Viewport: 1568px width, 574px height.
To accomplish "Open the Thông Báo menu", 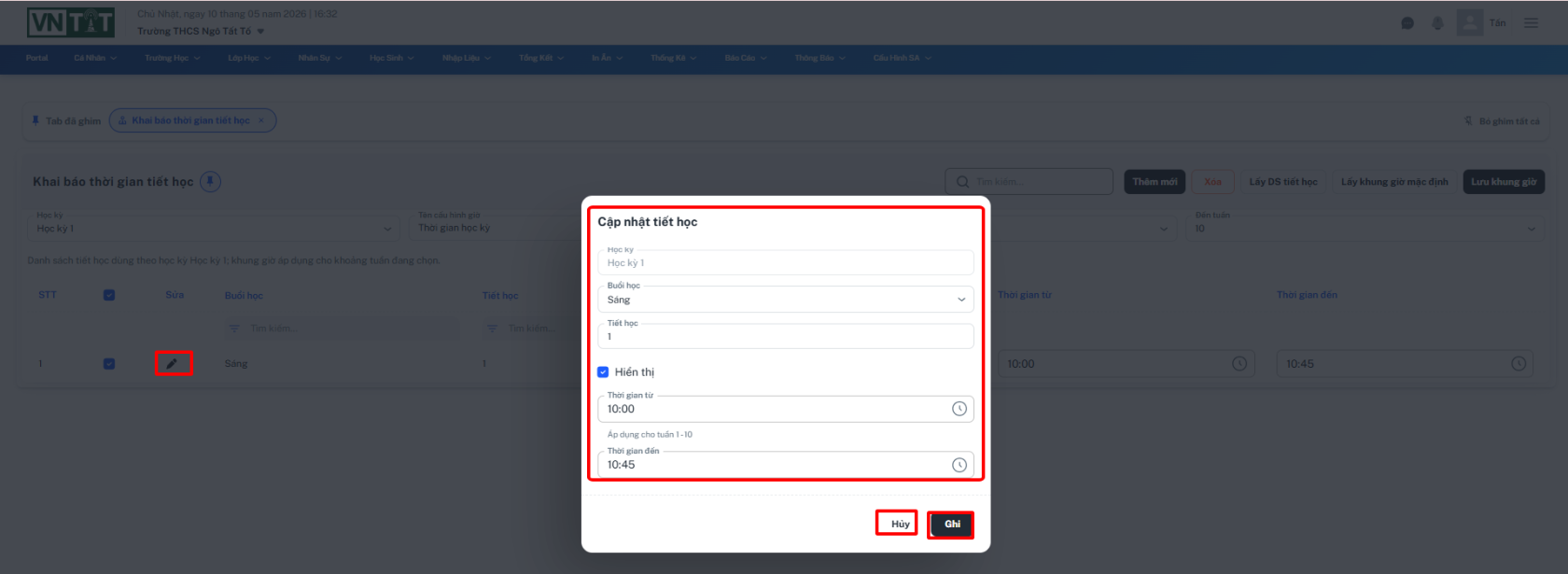I will click(x=819, y=58).
